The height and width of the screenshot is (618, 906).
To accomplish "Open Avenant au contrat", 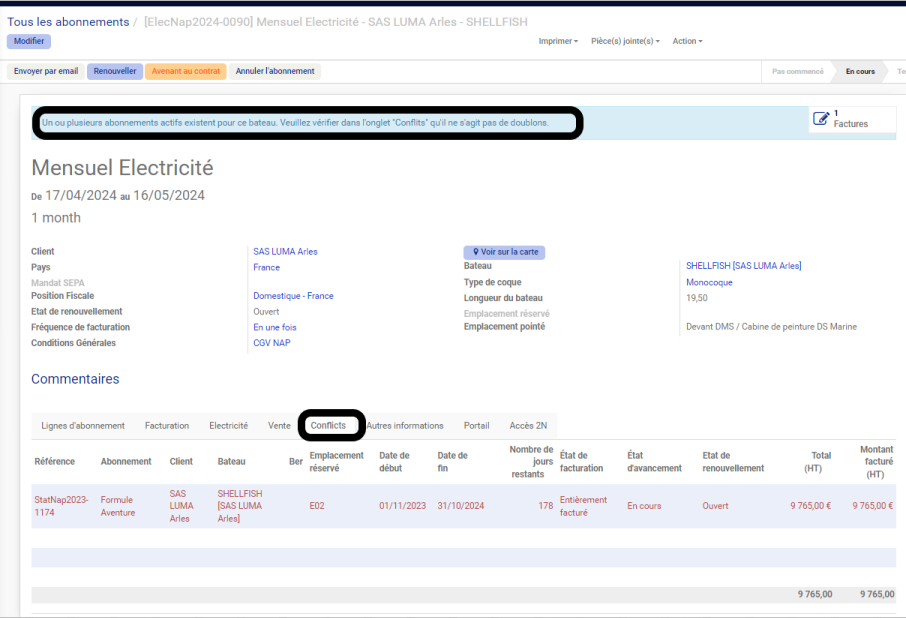I will [x=185, y=71].
